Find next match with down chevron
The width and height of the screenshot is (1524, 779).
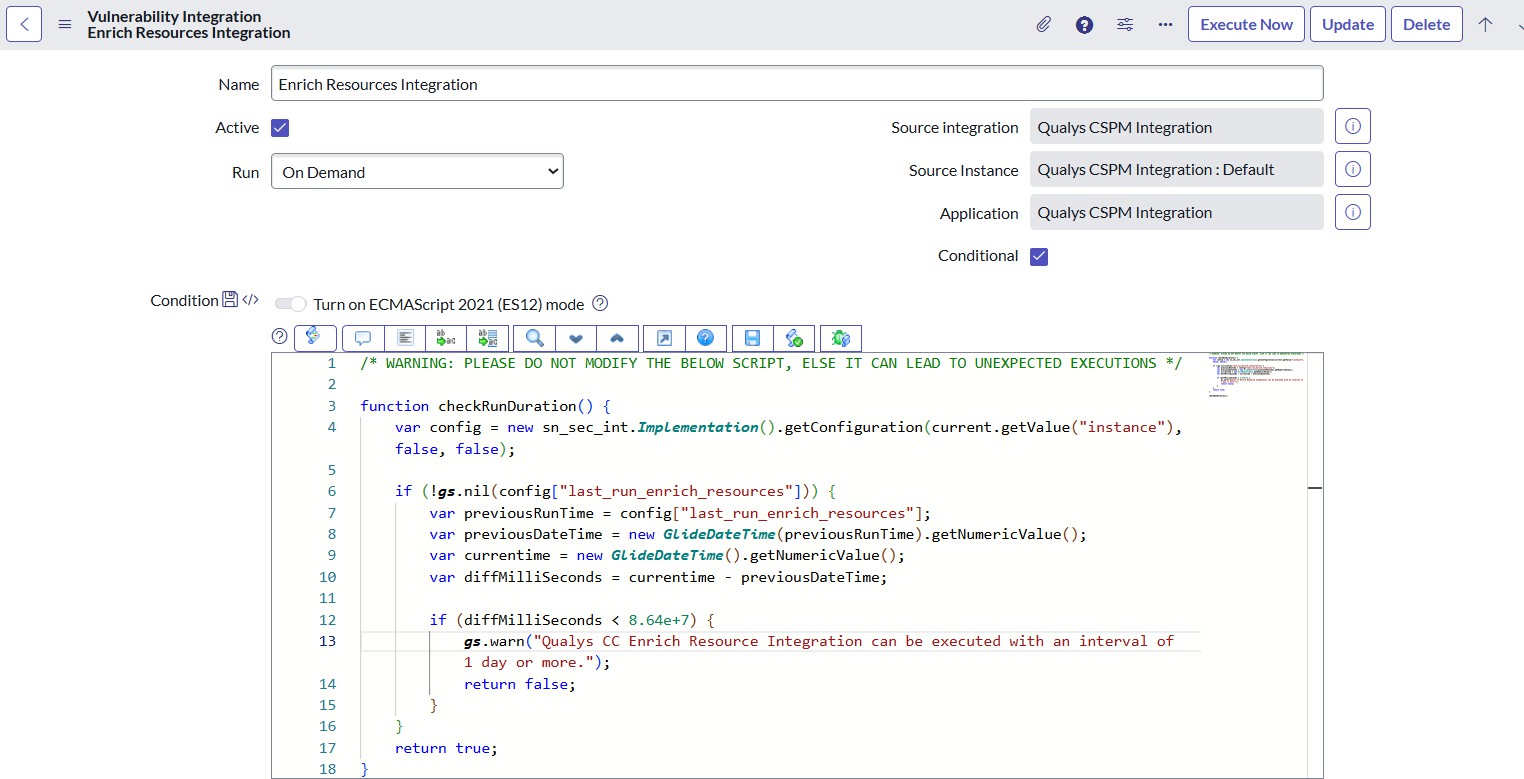click(x=576, y=338)
